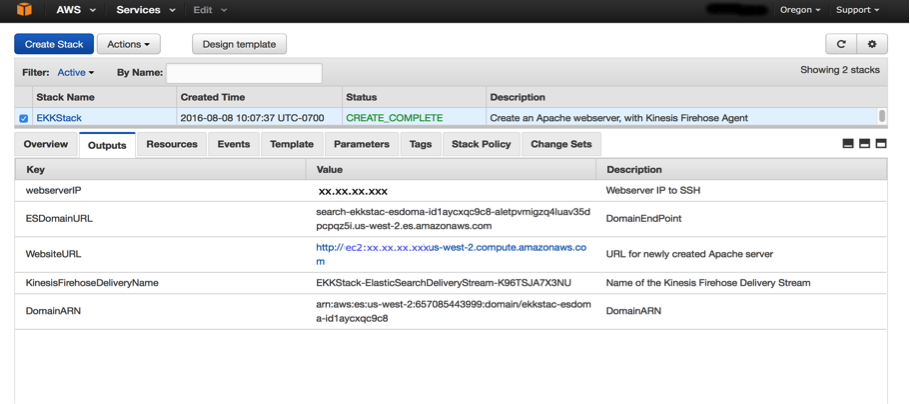
Task: Sort by the Created Time column header
Action: [x=259, y=97]
